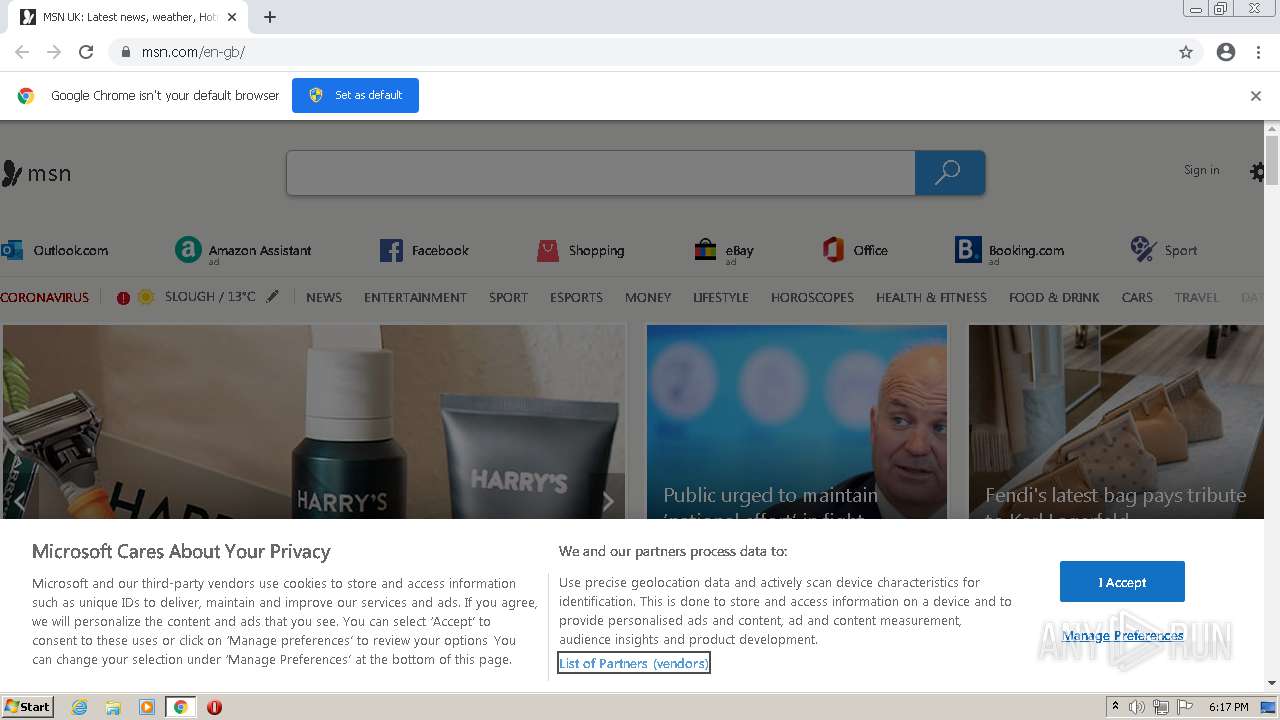Open the ESPORTS menu item
Viewport: 1280px width, 720px height.
[576, 297]
